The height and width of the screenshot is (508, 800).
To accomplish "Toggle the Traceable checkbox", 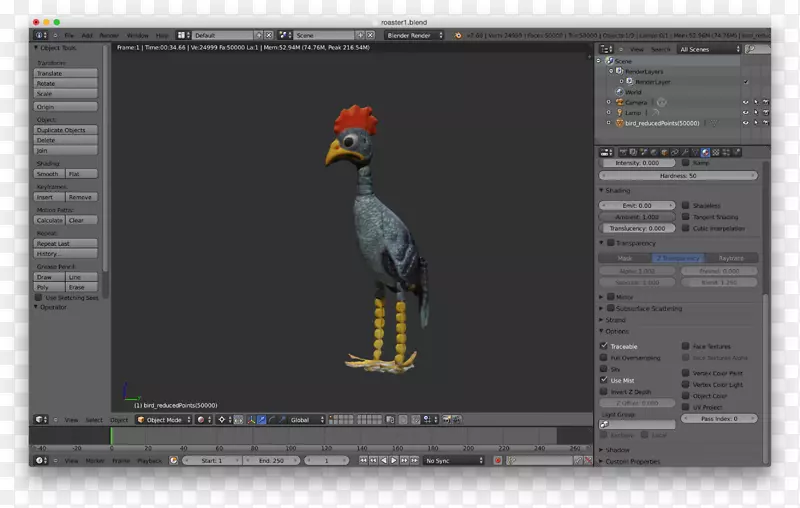I will pyautogui.click(x=604, y=346).
